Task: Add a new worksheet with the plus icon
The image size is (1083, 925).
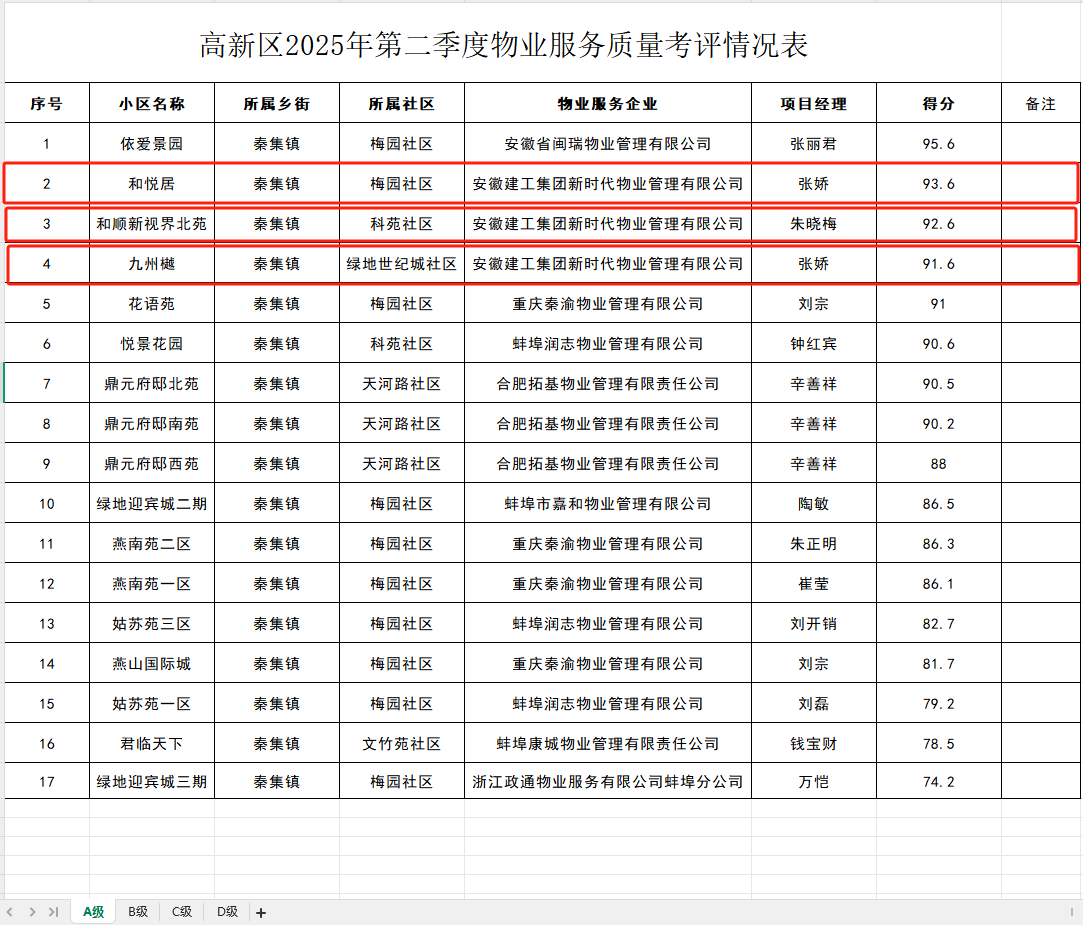Action: click(x=260, y=912)
